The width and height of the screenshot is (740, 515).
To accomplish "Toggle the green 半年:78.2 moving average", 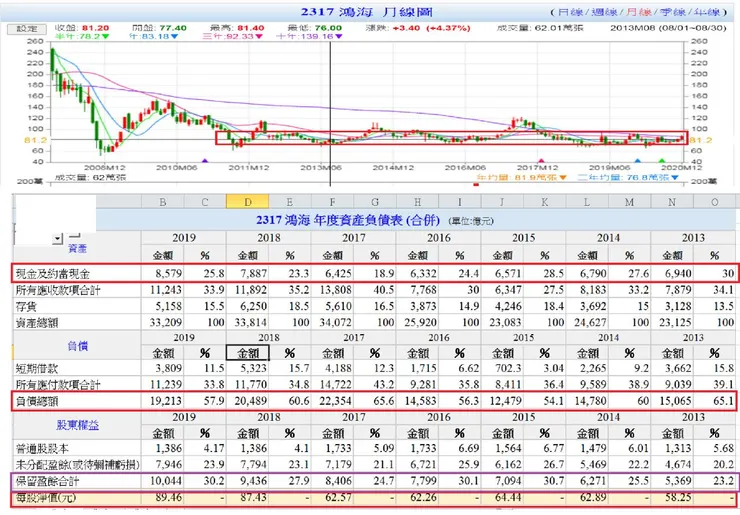I will (82, 36).
